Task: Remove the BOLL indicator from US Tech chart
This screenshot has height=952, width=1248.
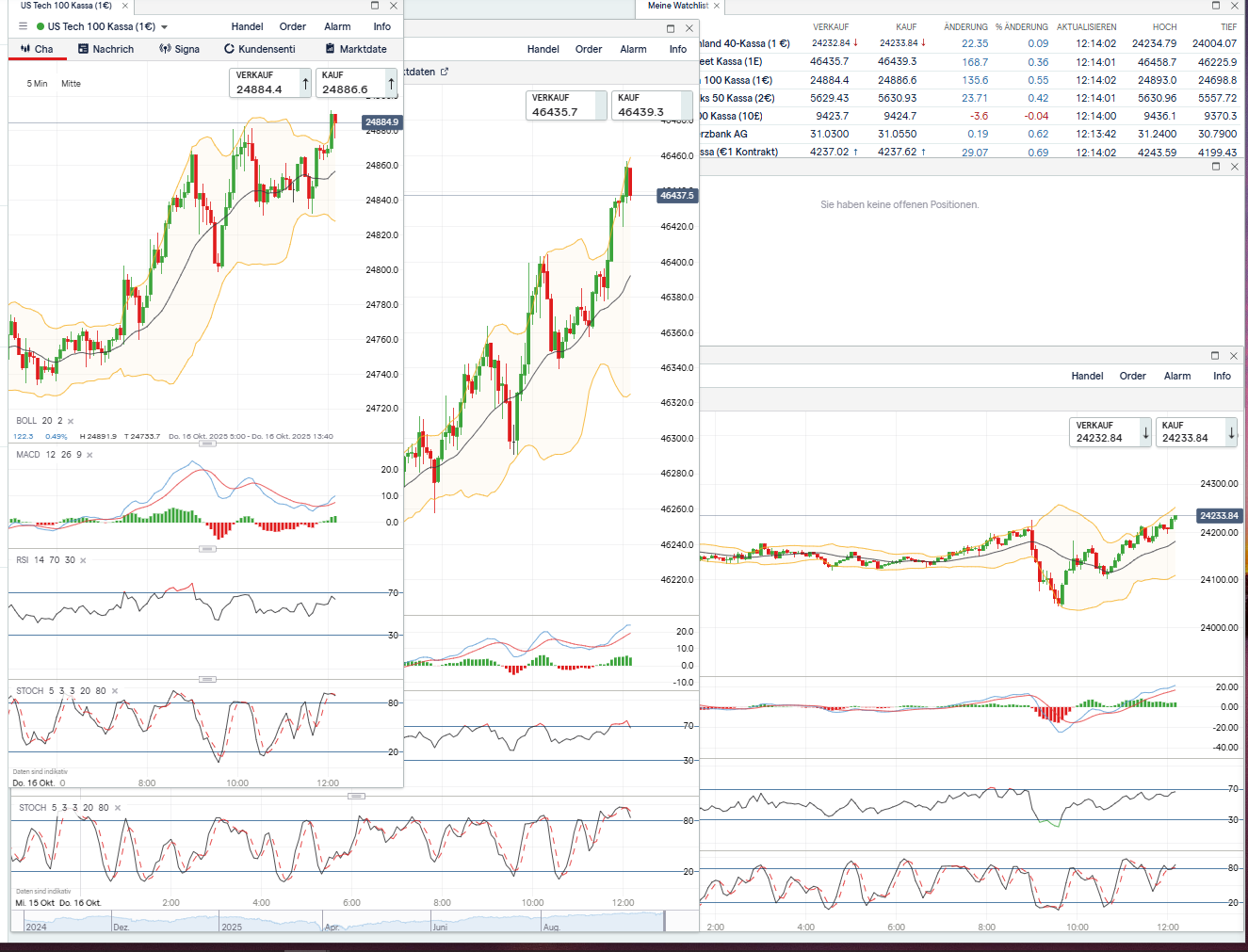Action: tap(71, 422)
